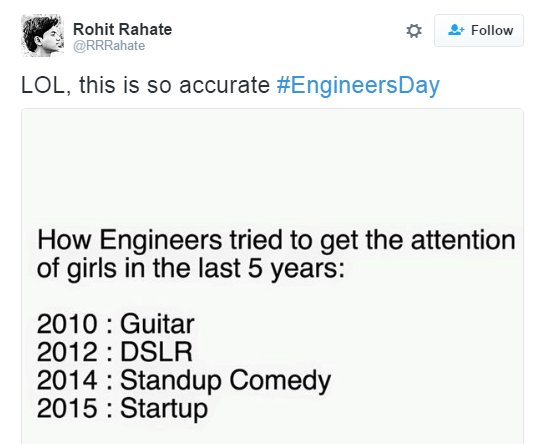This screenshot has width=547, height=444.
Task: Click the heading 'How Engineers tried to get'
Action: (x=197, y=240)
